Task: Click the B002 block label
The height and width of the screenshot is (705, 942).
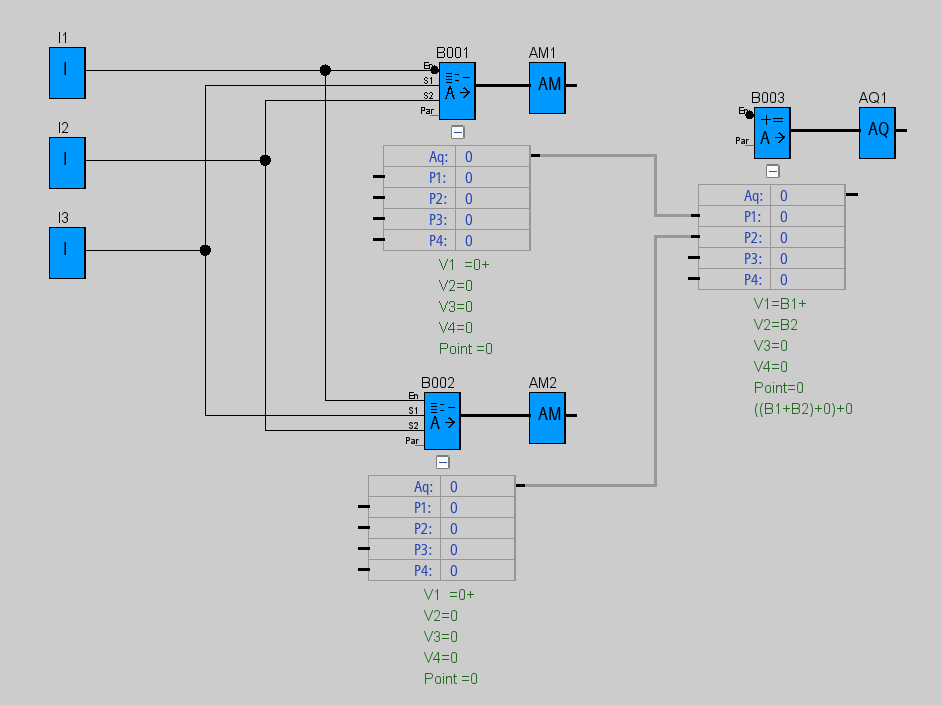Action: pyautogui.click(x=438, y=383)
